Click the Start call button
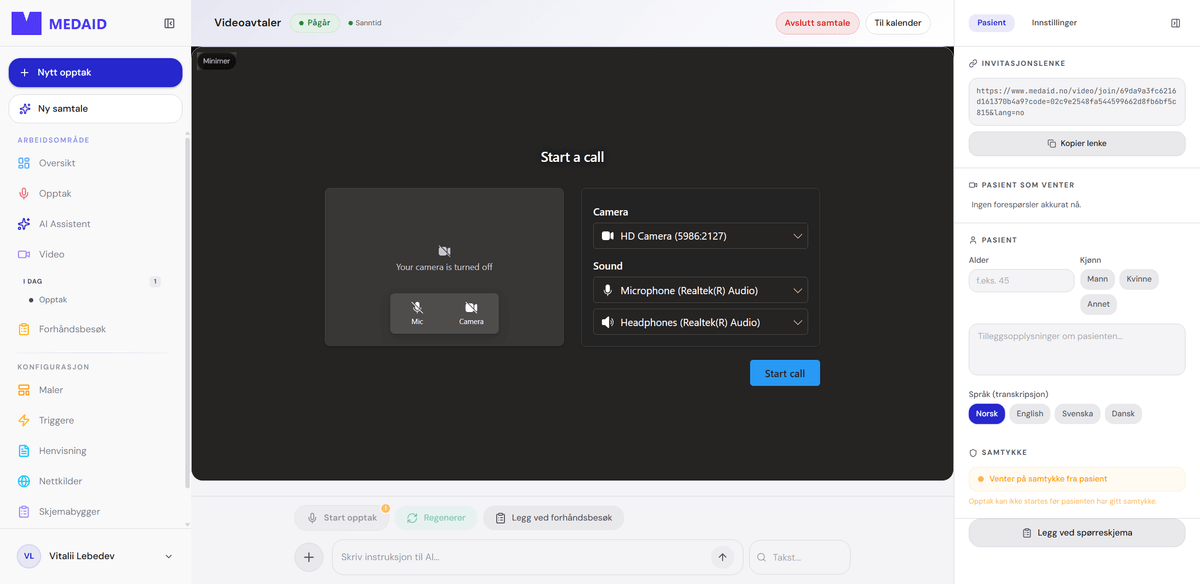Image resolution: width=1200 pixels, height=584 pixels. pyautogui.click(x=785, y=373)
